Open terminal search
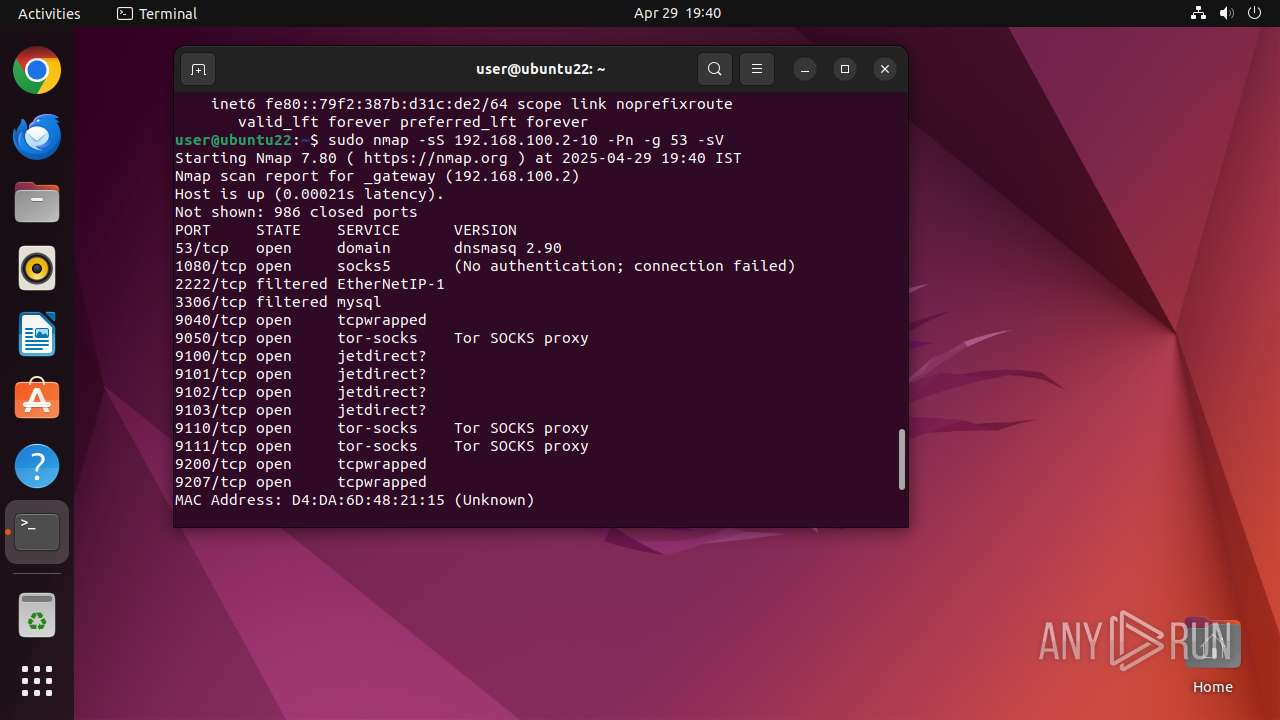 tap(714, 69)
